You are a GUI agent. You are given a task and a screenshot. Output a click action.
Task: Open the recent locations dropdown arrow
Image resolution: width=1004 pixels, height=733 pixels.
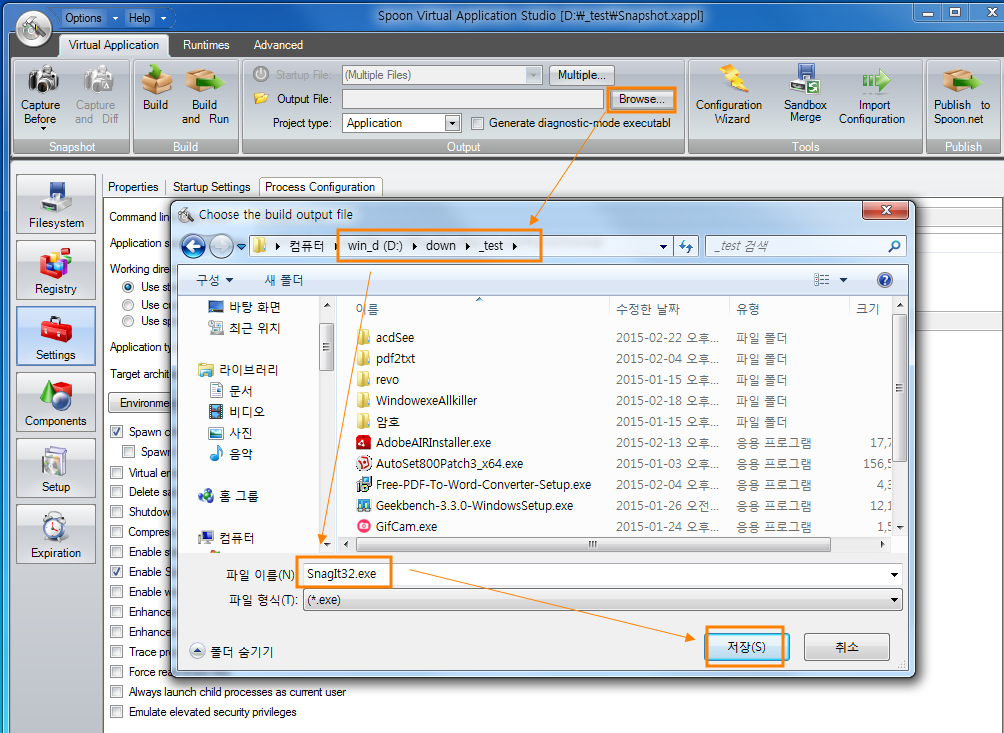(241, 246)
